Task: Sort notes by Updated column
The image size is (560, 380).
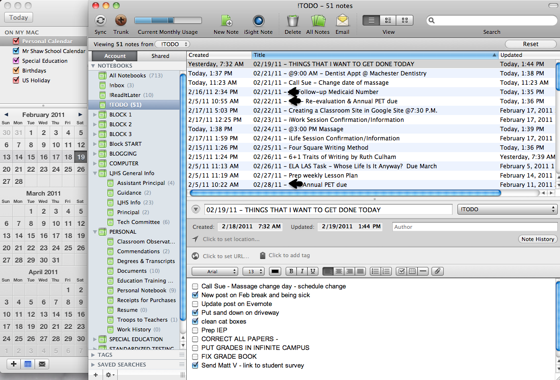Action: 529,55
